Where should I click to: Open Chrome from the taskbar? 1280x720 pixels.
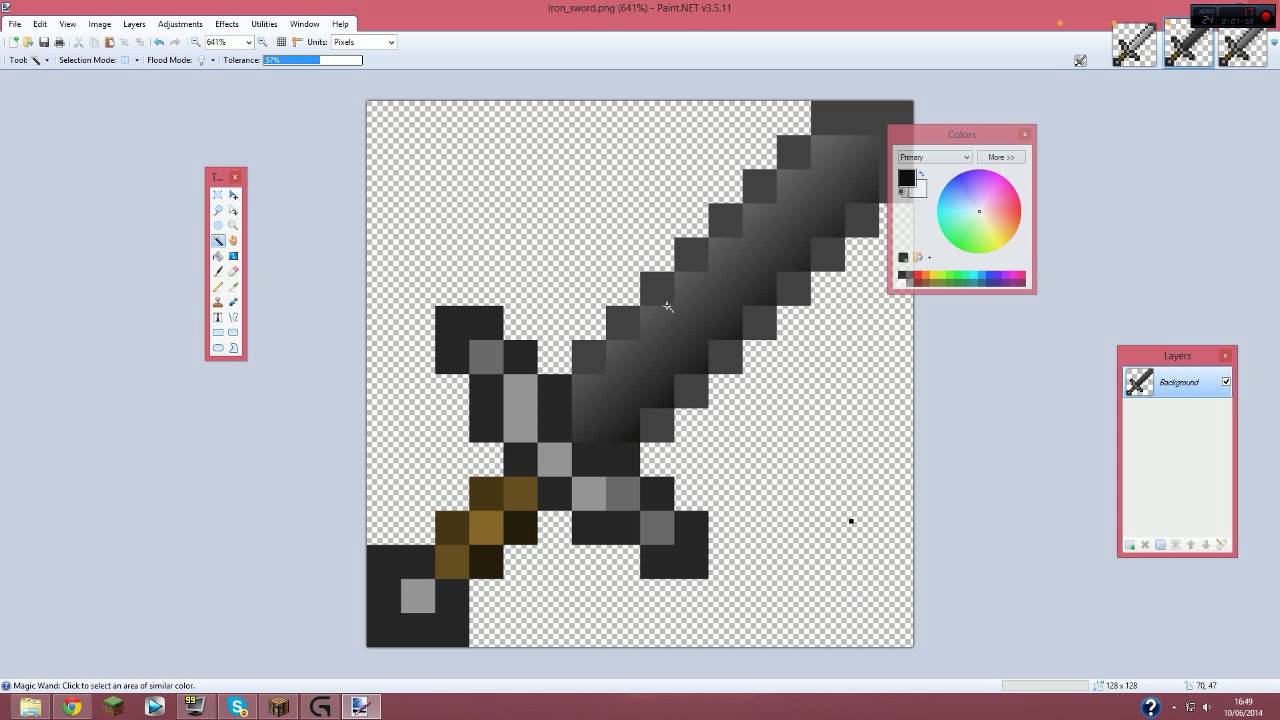(72, 707)
